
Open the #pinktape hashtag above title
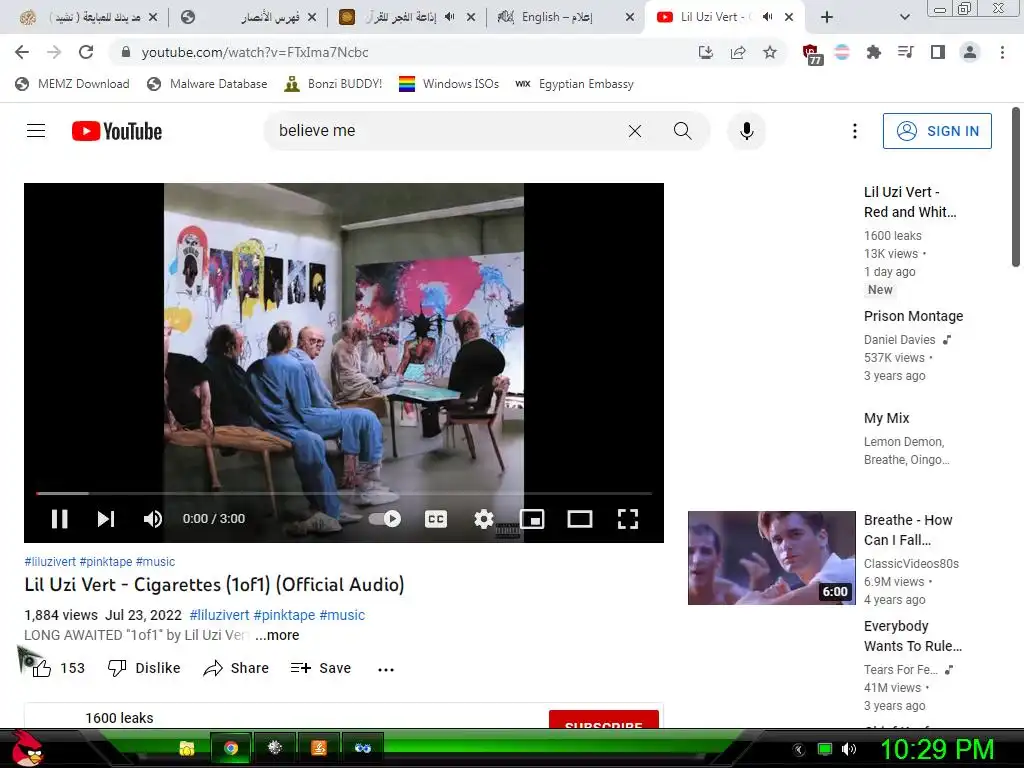pyautogui.click(x=106, y=562)
